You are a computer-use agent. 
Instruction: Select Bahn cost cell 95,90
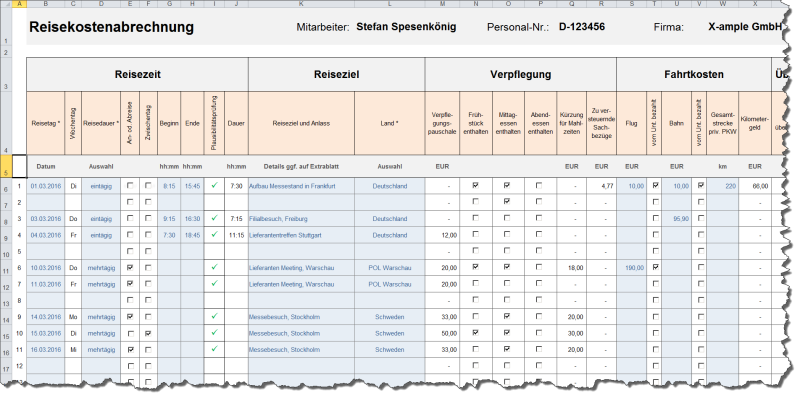(677, 219)
